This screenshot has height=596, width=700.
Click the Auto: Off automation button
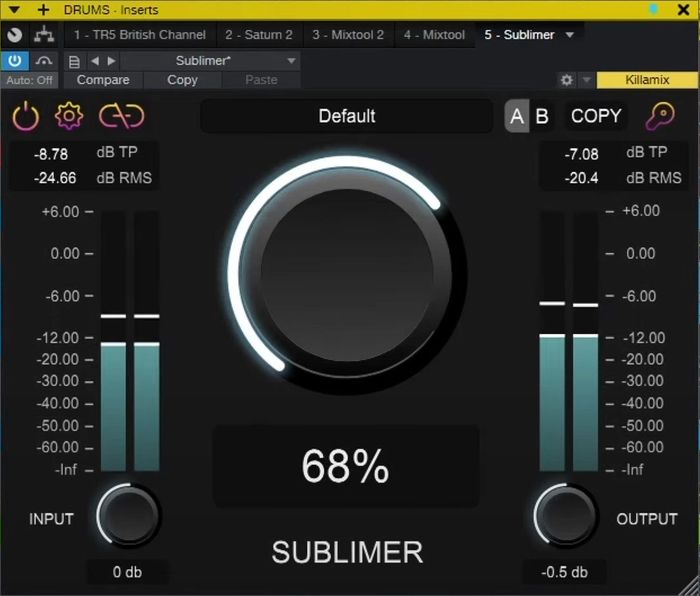(x=29, y=80)
